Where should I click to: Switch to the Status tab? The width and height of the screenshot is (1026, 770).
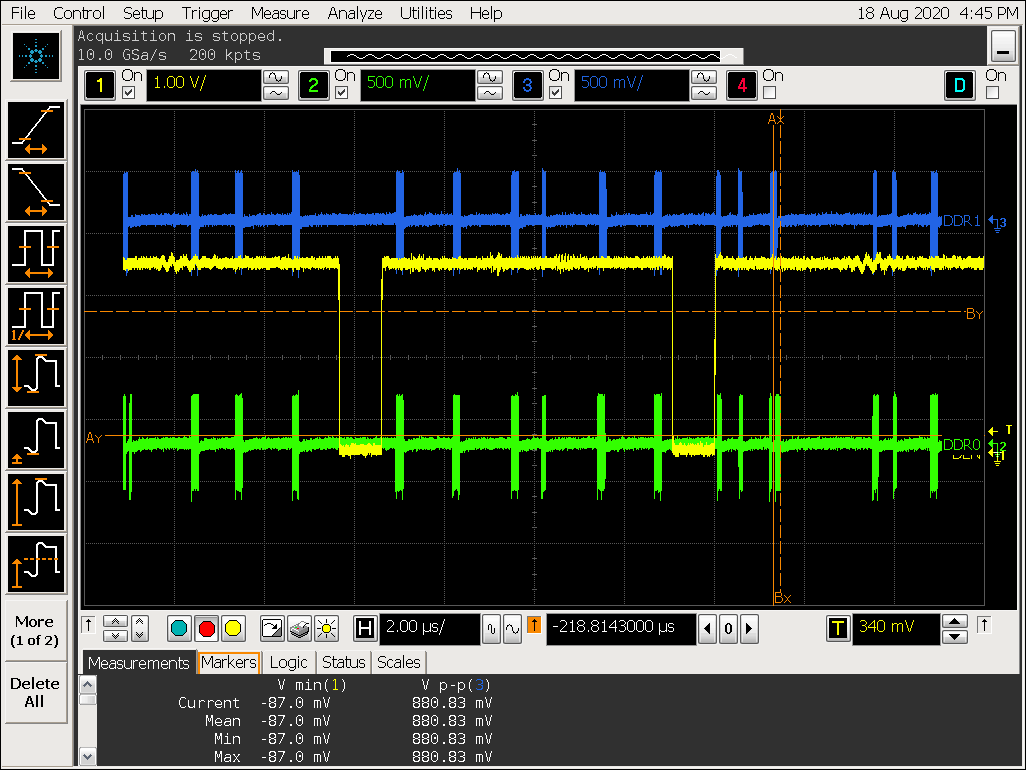344,663
